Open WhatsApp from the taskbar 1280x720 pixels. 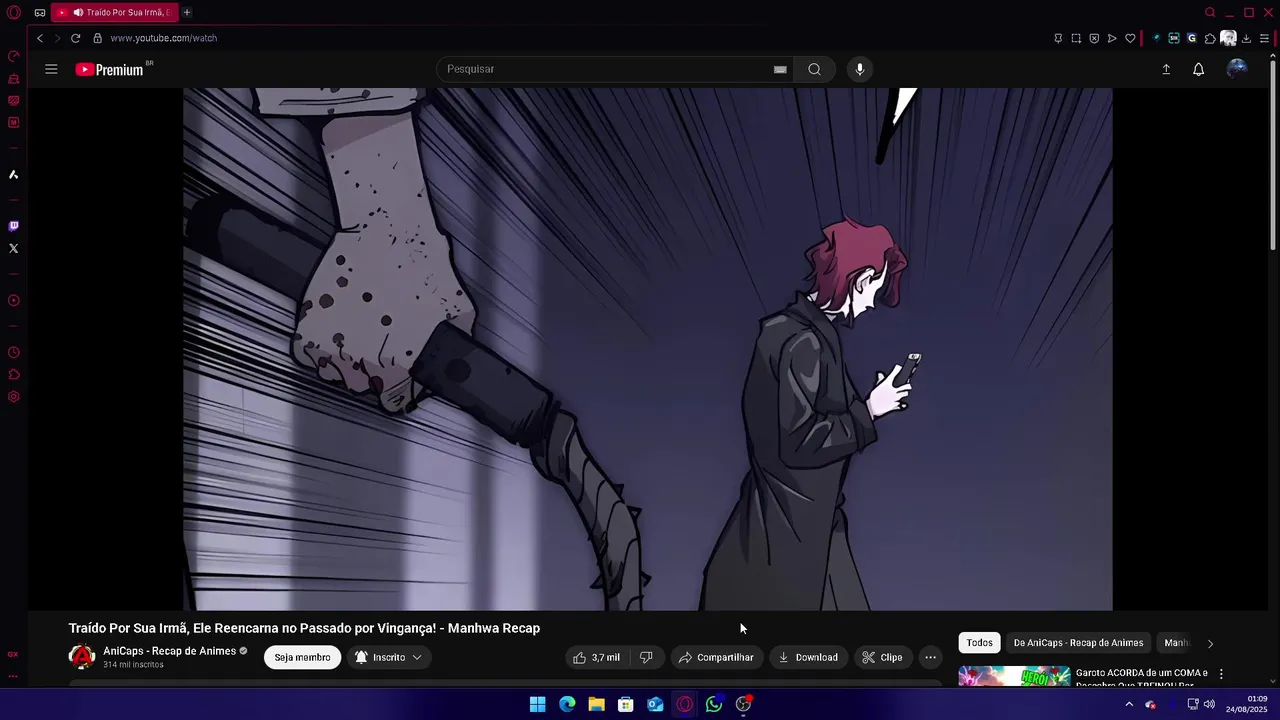[x=714, y=704]
